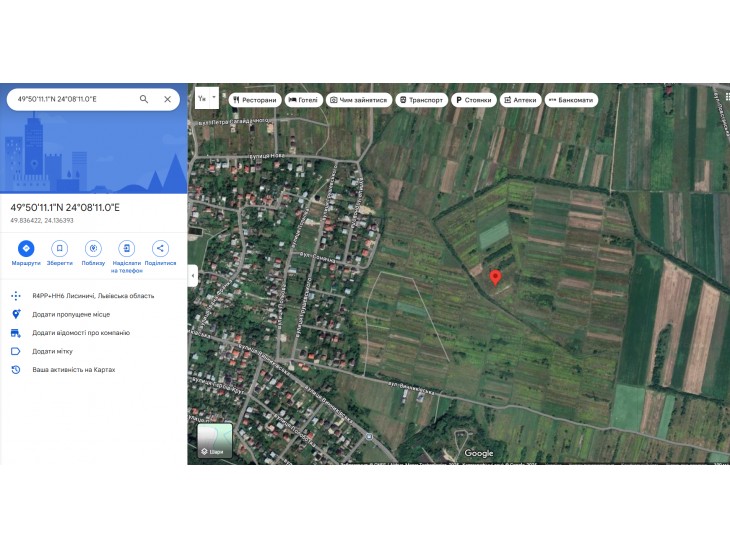Click the plus code R4PP+HH6 Лисиничі row
The image size is (730, 547).
click(94, 296)
